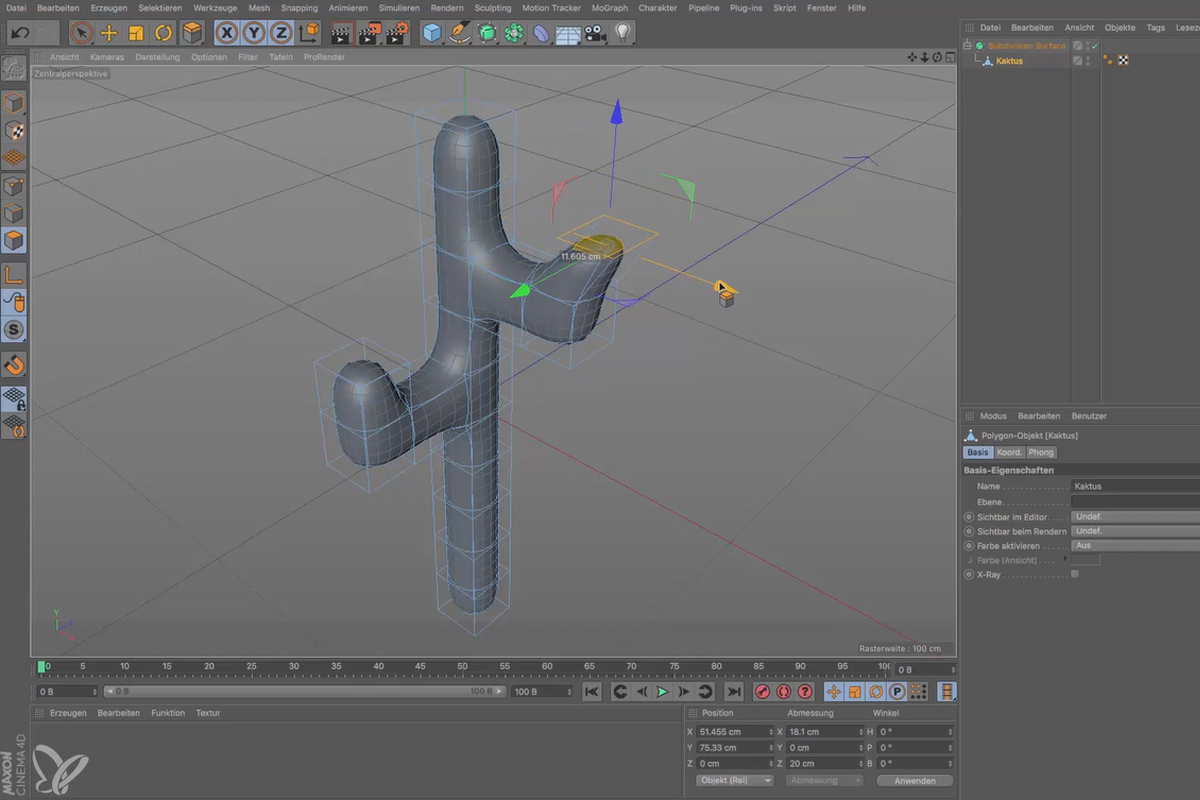Click viewport orbit navigation icon

click(937, 57)
